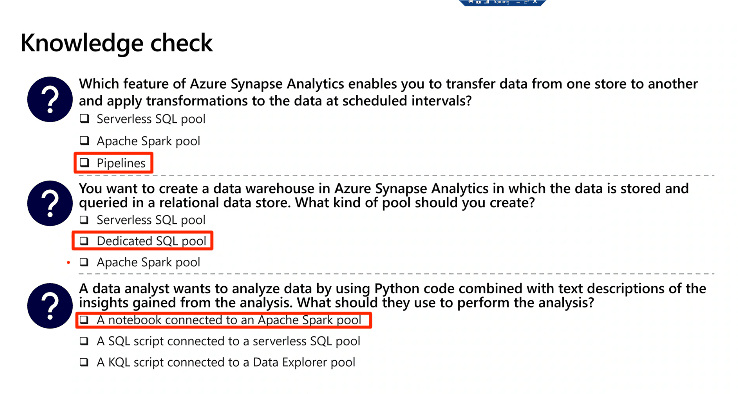Click the close X on the blue connection bar
Viewport: 738px width, 394px height.
[x=535, y=2]
